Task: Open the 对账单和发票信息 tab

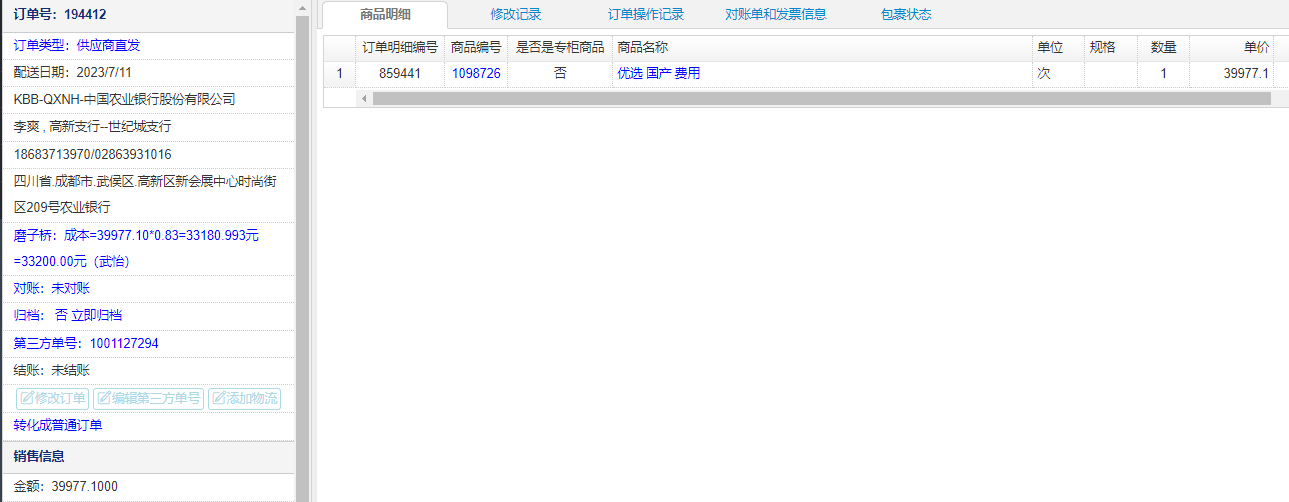Action: (x=776, y=14)
